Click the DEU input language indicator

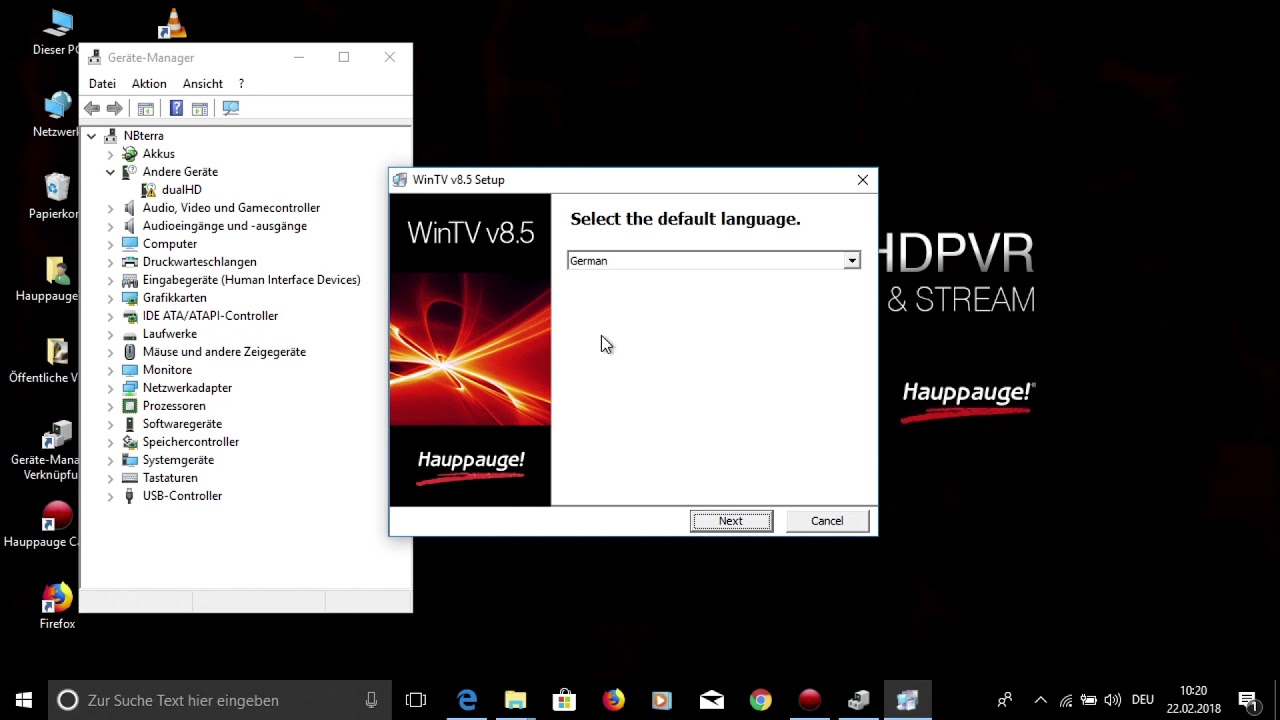1142,700
